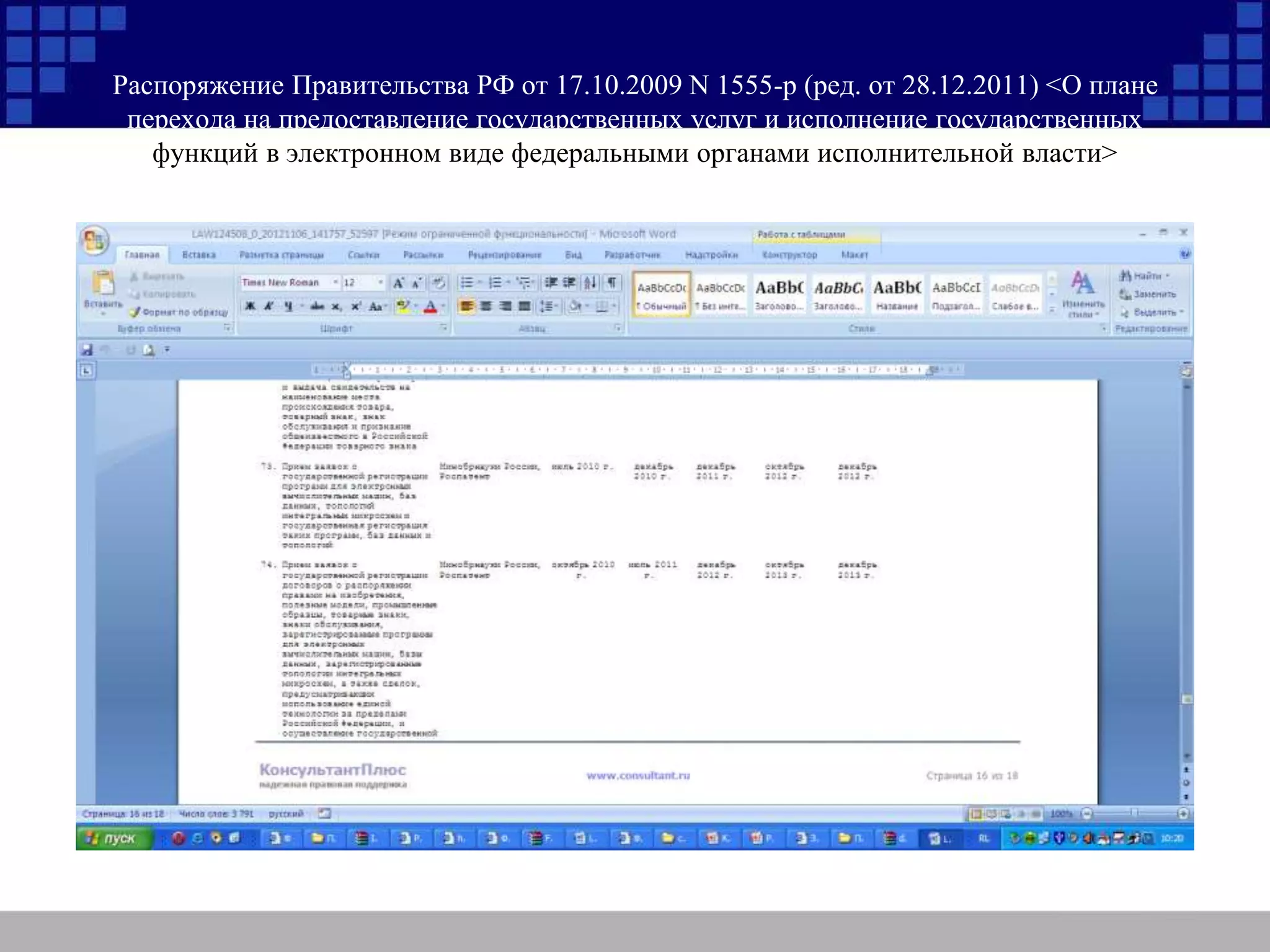Screen dimensions: 1270x952
Task: Click the Sort (A-Z) icon
Action: (590, 283)
